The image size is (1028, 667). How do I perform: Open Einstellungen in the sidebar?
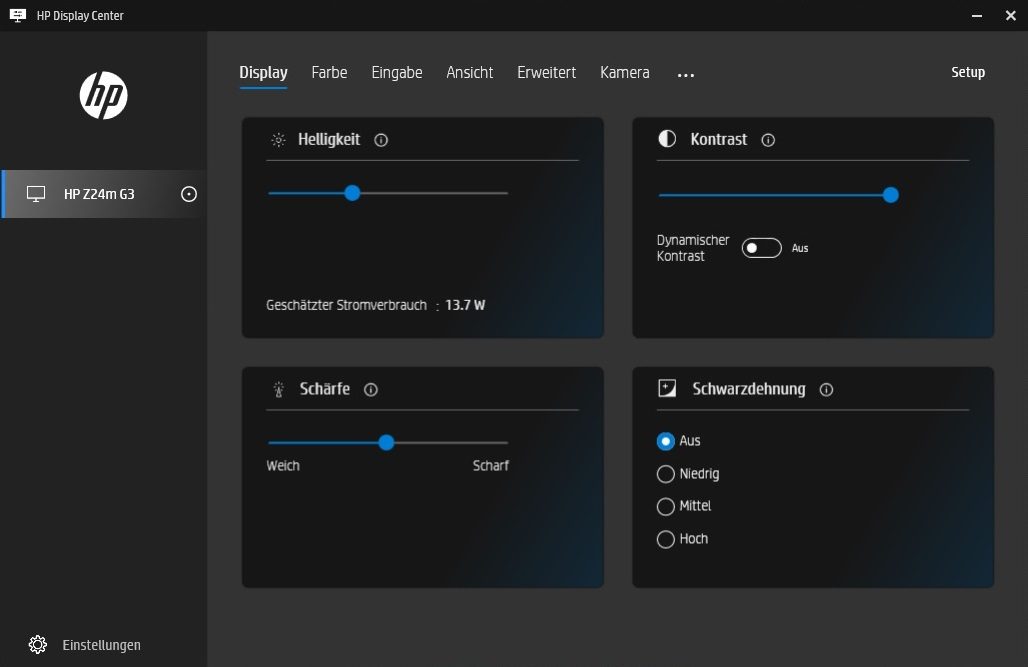click(101, 645)
